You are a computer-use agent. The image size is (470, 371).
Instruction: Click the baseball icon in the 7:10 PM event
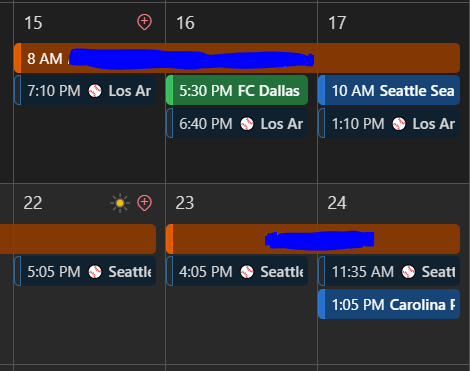(95, 91)
